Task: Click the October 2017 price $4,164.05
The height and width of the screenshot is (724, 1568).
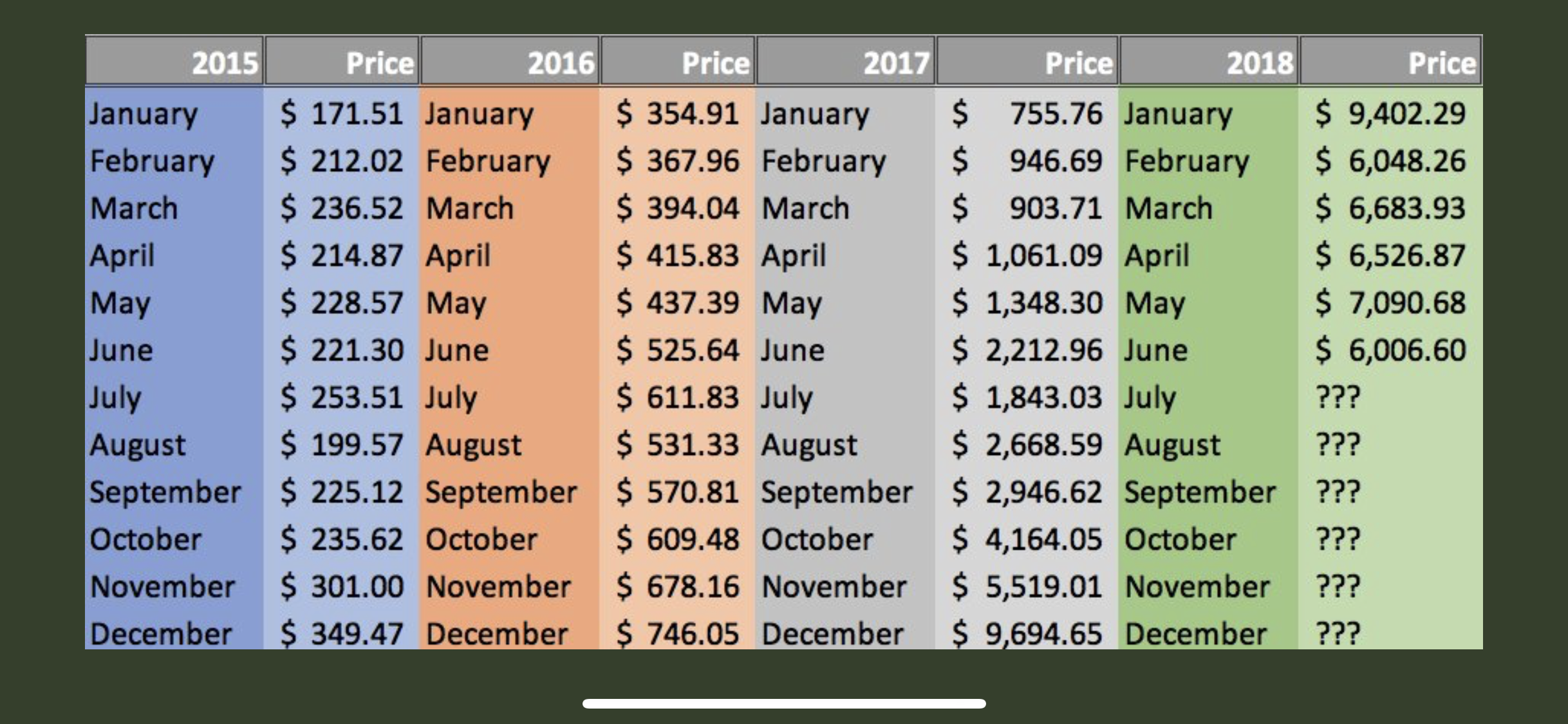Action: point(1027,539)
